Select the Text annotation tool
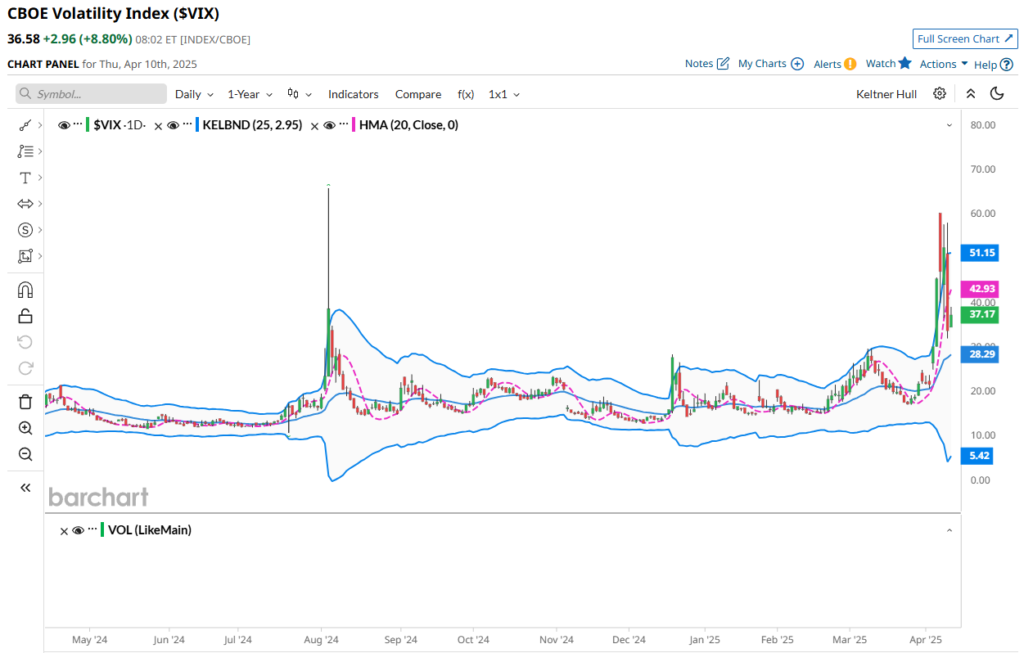1024x653 pixels. [25, 178]
